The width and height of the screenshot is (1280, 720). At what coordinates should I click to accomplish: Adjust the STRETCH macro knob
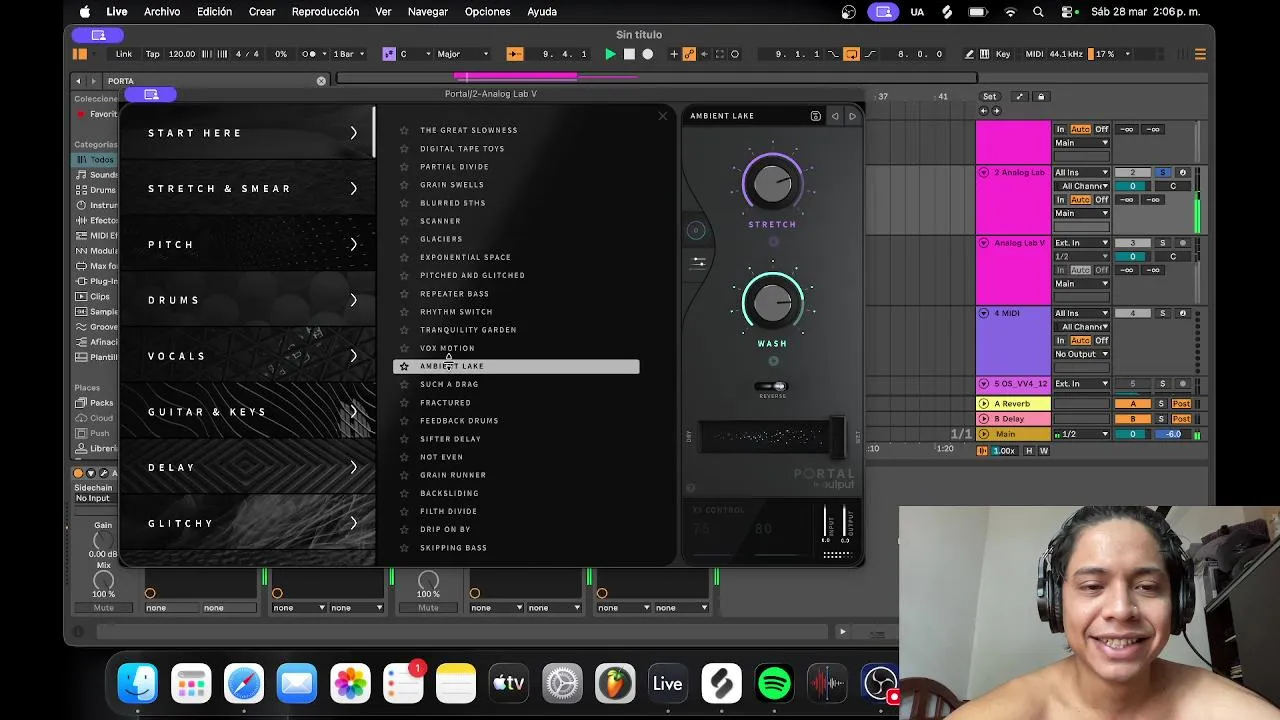[x=772, y=184]
